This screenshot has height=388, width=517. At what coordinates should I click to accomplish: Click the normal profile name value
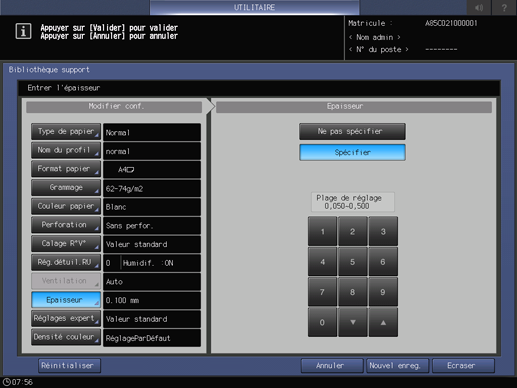152,151
